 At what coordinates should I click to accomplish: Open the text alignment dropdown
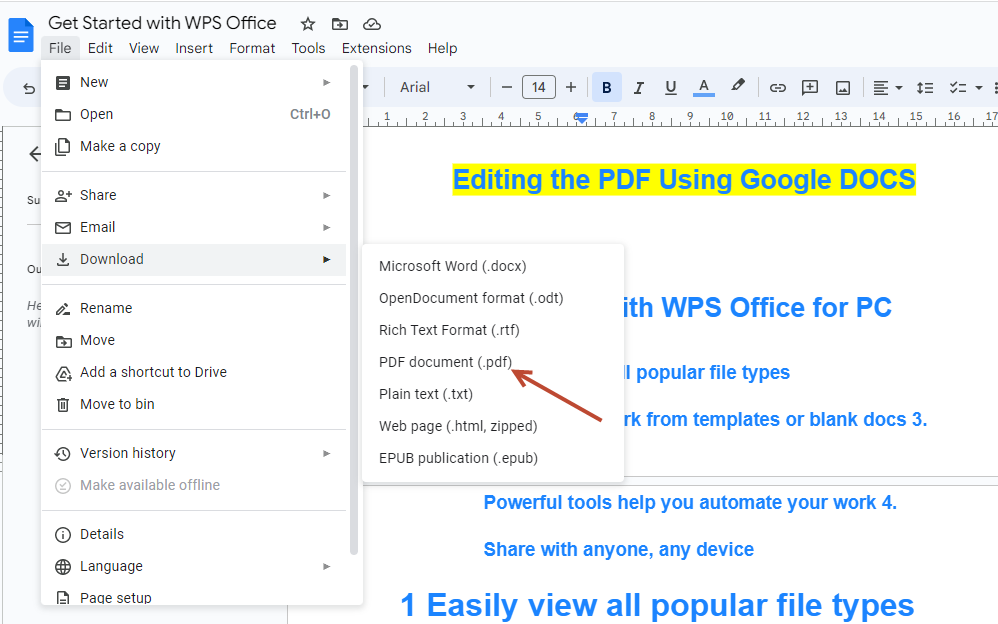887,88
